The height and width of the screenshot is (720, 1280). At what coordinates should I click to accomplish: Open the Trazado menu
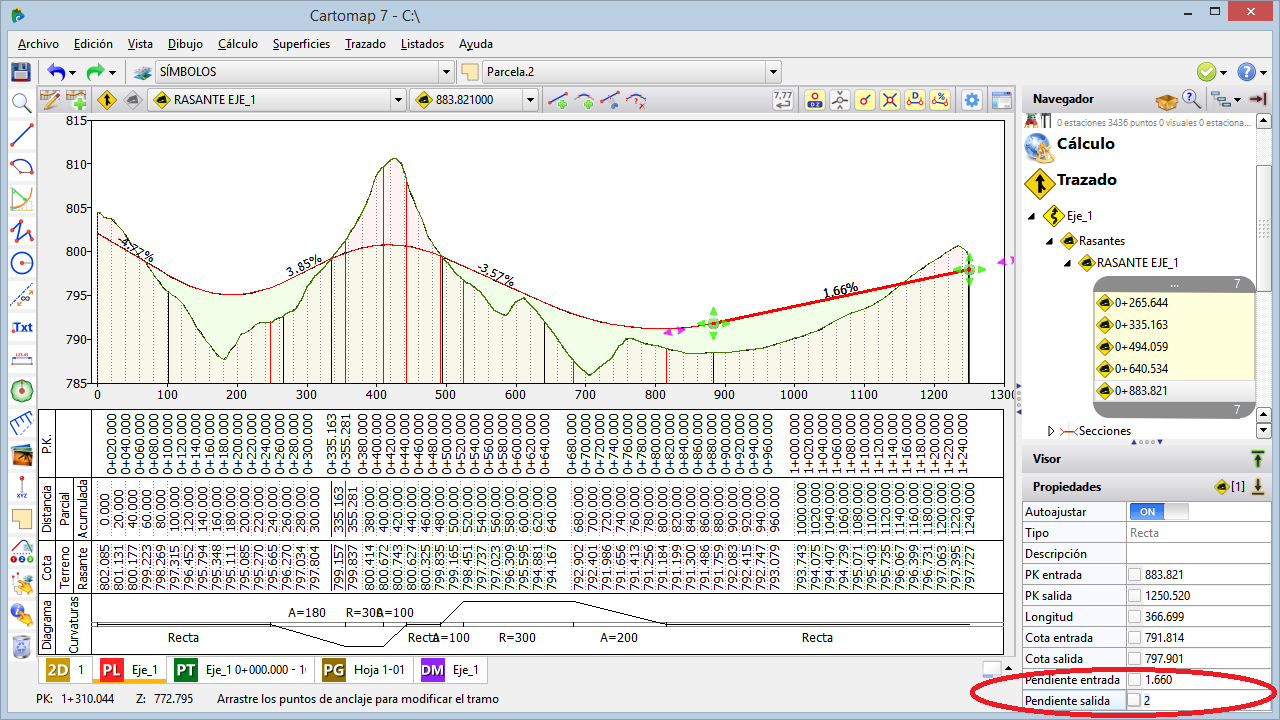(365, 44)
